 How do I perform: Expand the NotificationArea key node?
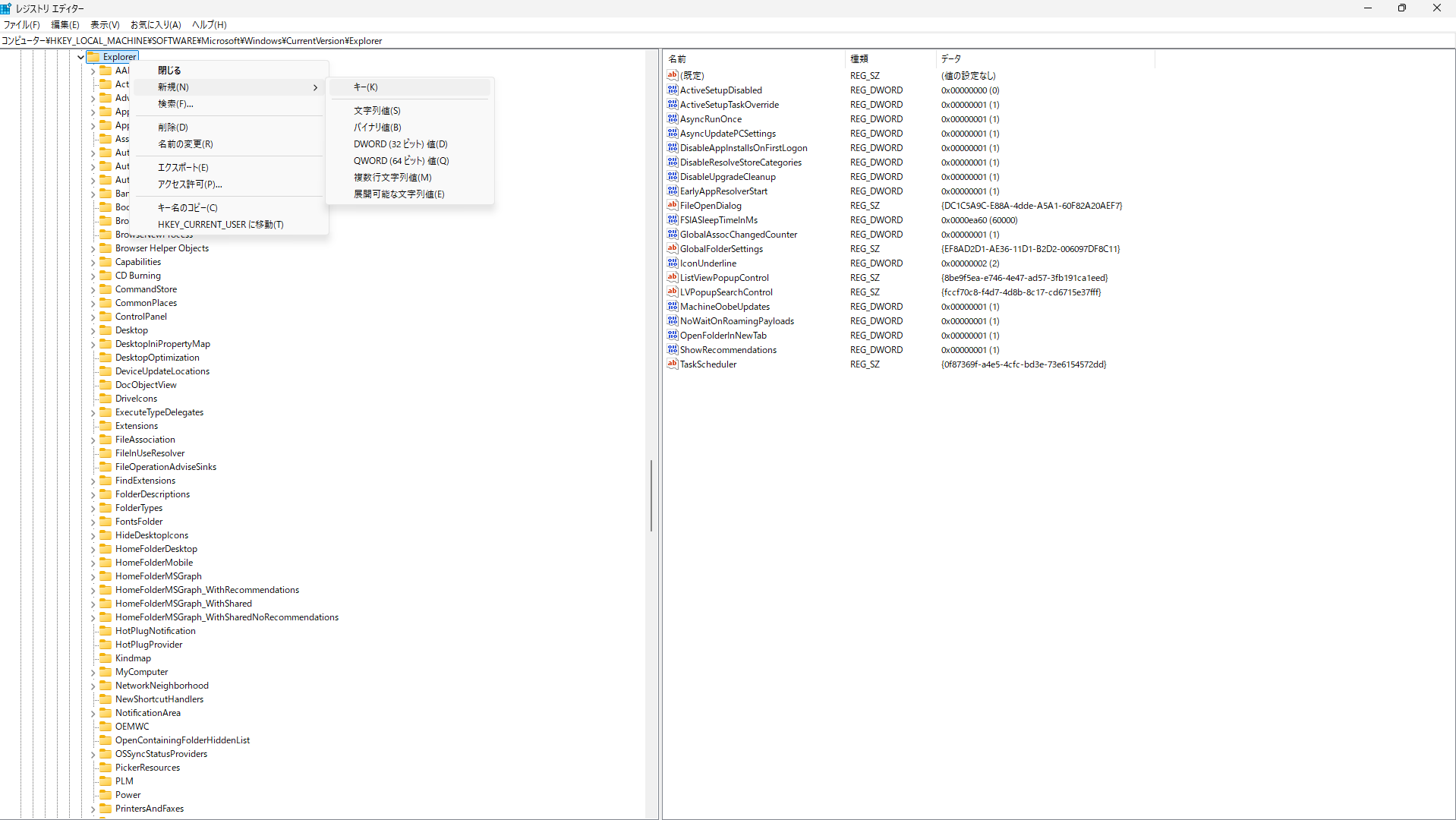93,714
